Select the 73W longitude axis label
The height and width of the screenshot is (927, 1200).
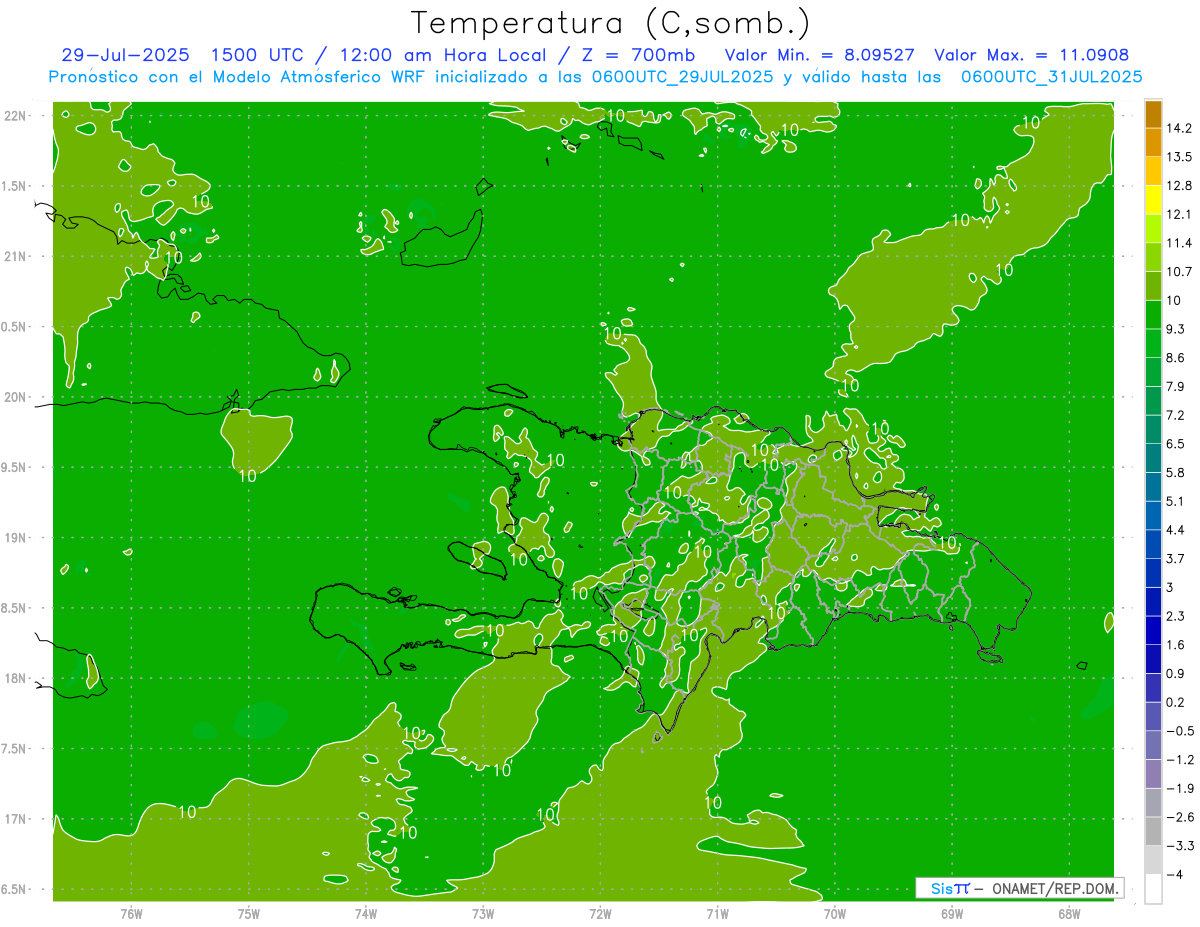483,913
